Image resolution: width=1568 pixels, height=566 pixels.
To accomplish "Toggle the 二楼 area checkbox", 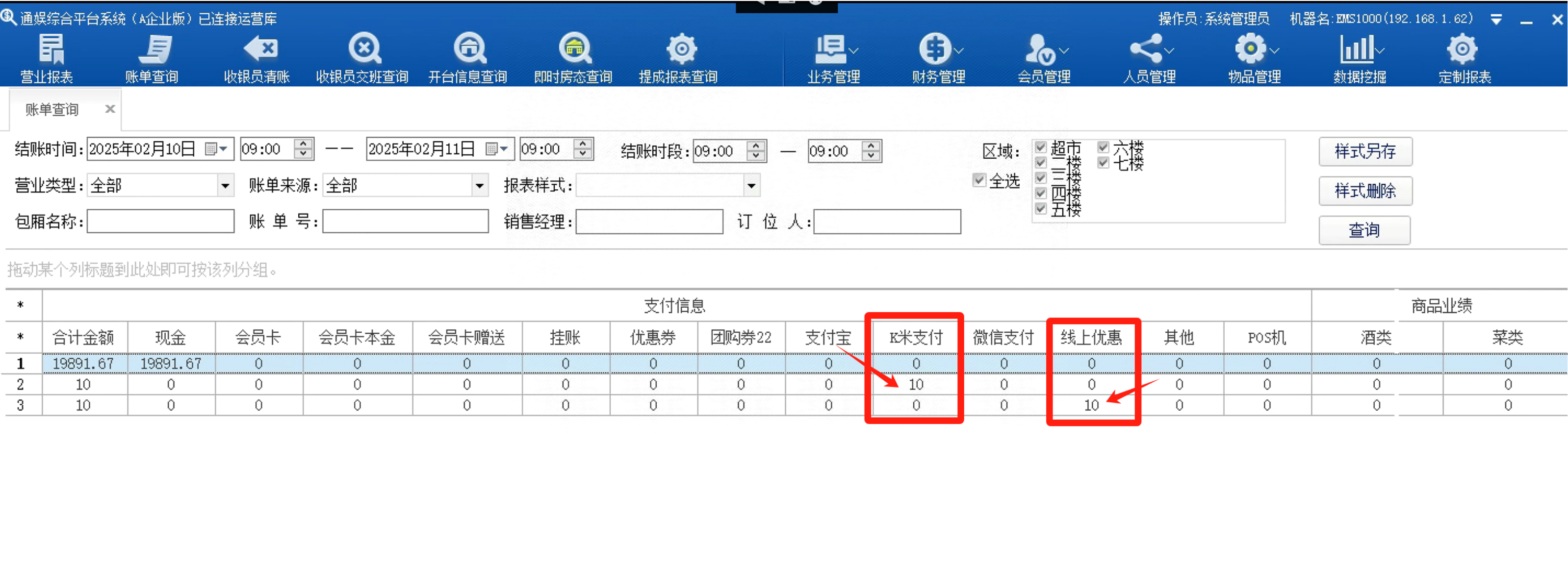I will pyautogui.click(x=1040, y=162).
